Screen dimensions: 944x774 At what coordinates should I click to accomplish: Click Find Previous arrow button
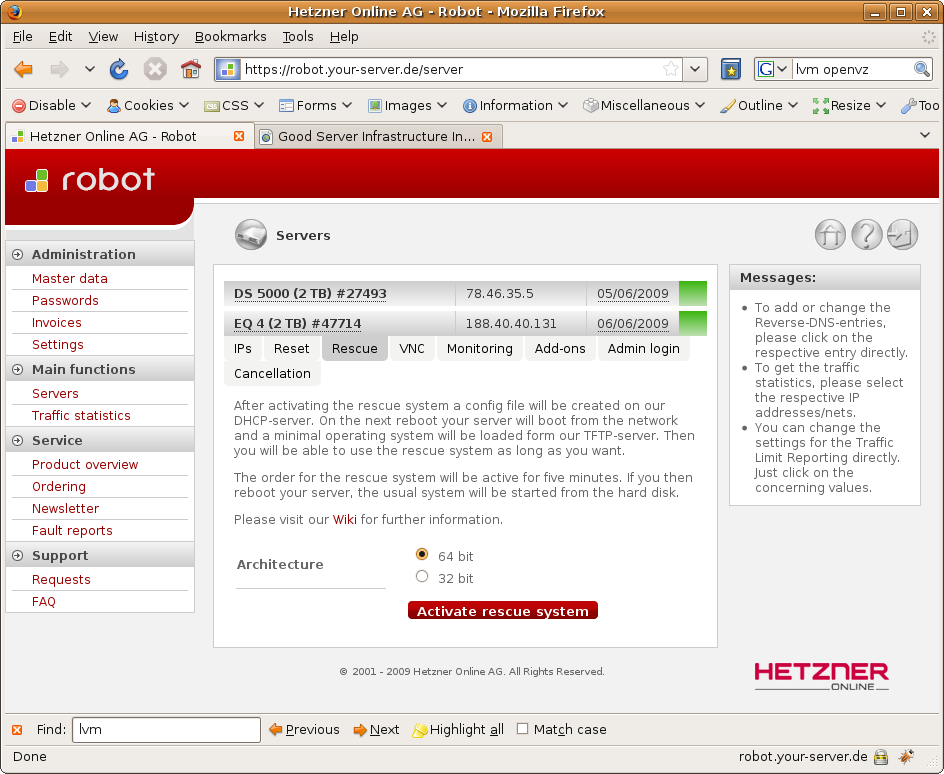[305, 729]
